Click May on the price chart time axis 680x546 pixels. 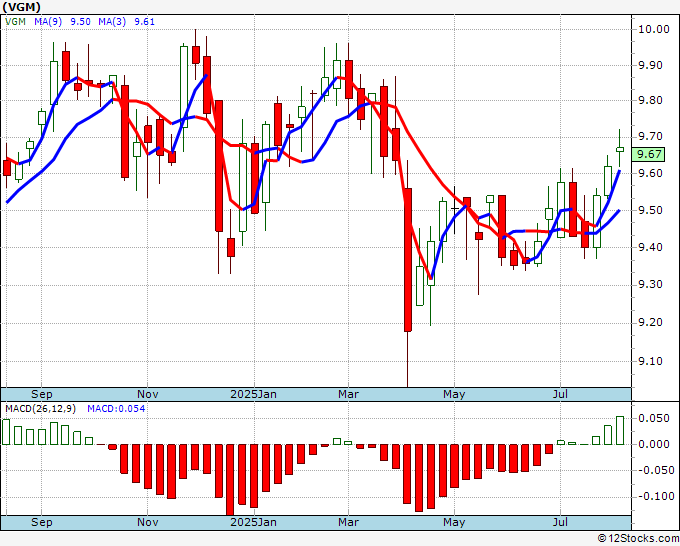tap(454, 394)
